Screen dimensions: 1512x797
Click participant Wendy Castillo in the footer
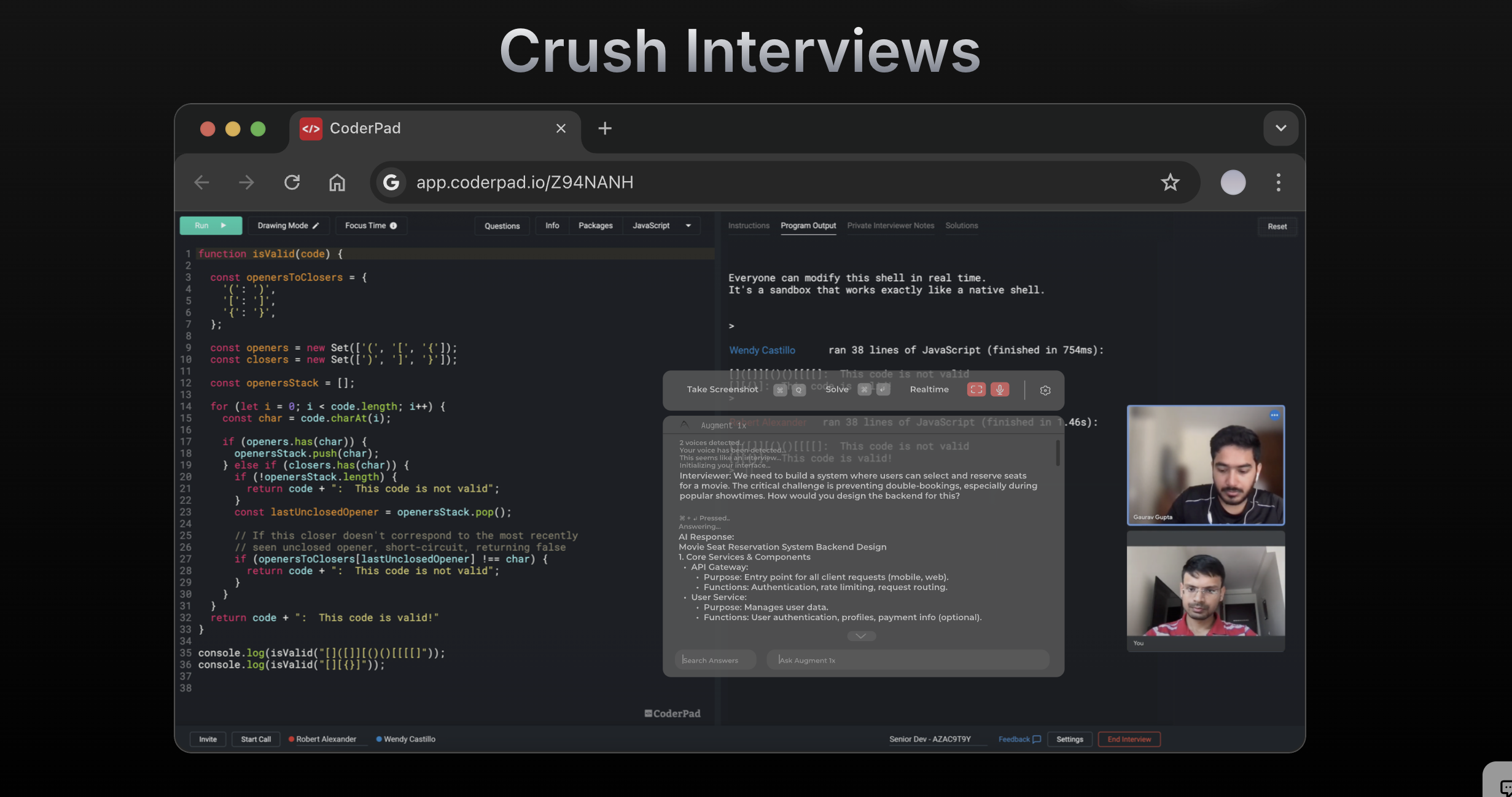tap(405, 739)
